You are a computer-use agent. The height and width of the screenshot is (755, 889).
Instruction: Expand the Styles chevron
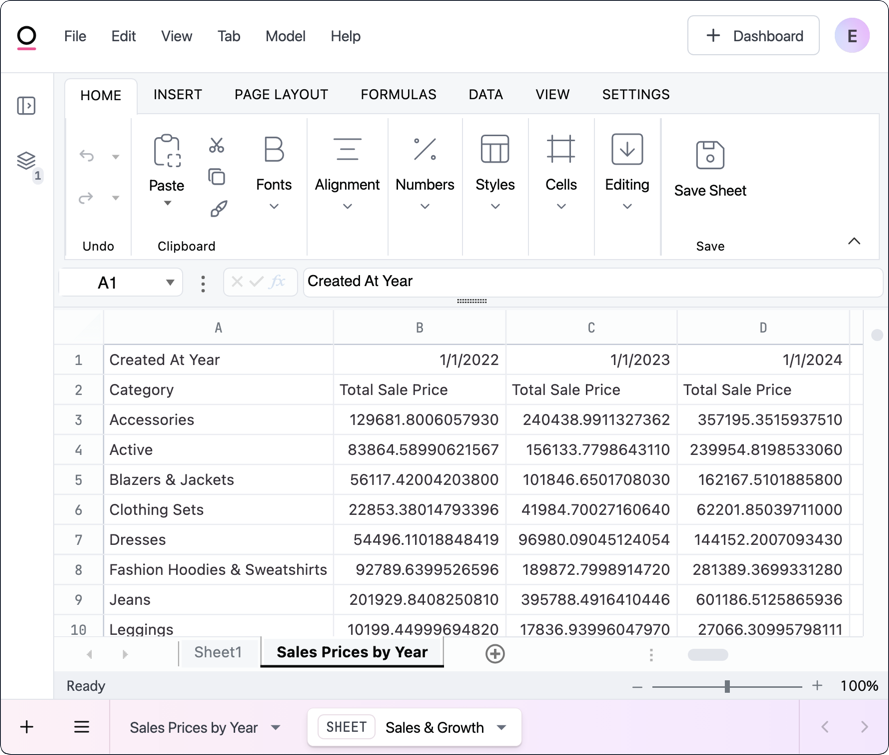click(x=495, y=207)
